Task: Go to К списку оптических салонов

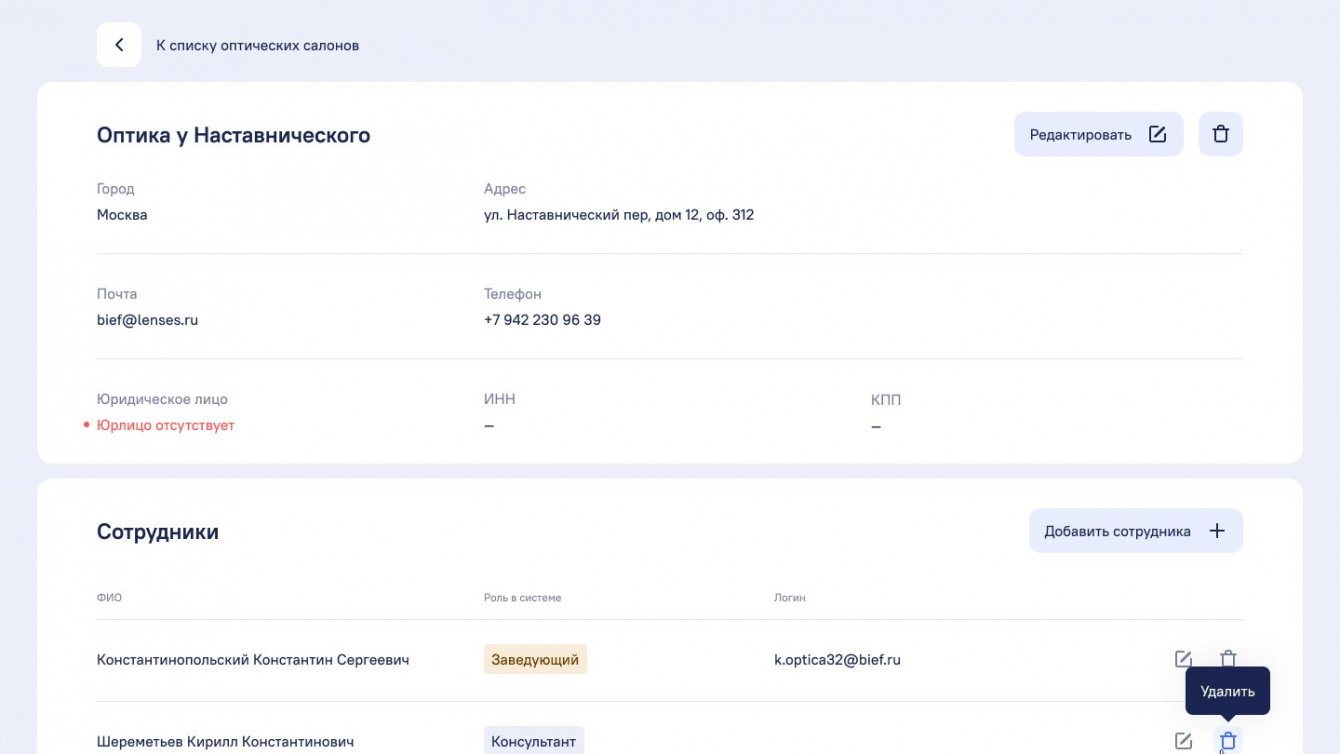Action: point(257,45)
